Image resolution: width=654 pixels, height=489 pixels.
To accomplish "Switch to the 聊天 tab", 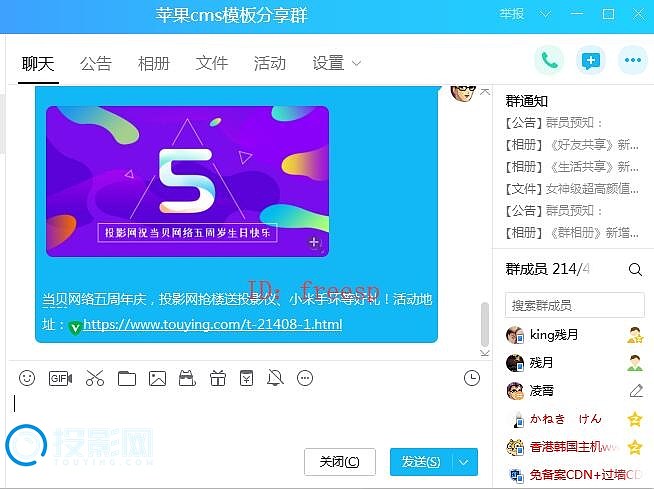I will pos(38,64).
